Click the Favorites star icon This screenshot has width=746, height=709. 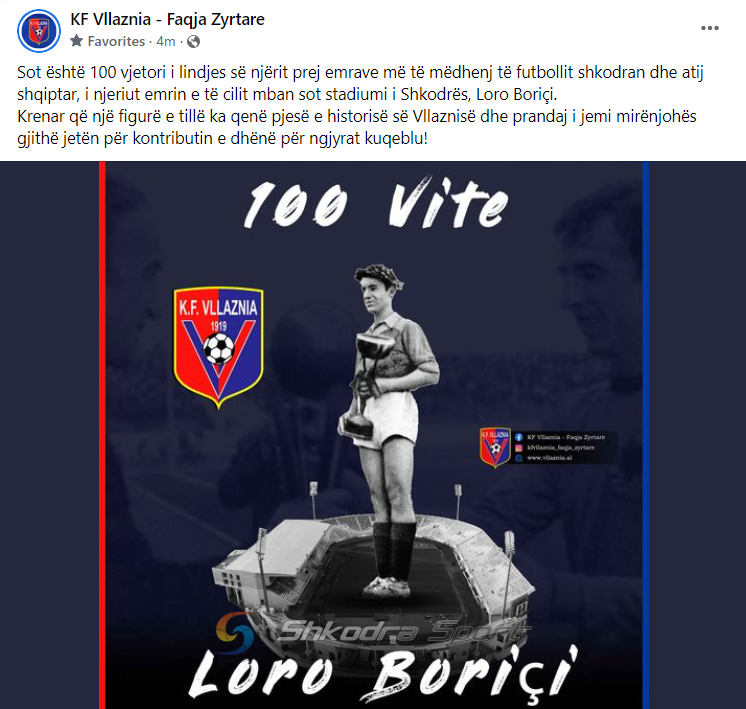point(77,41)
